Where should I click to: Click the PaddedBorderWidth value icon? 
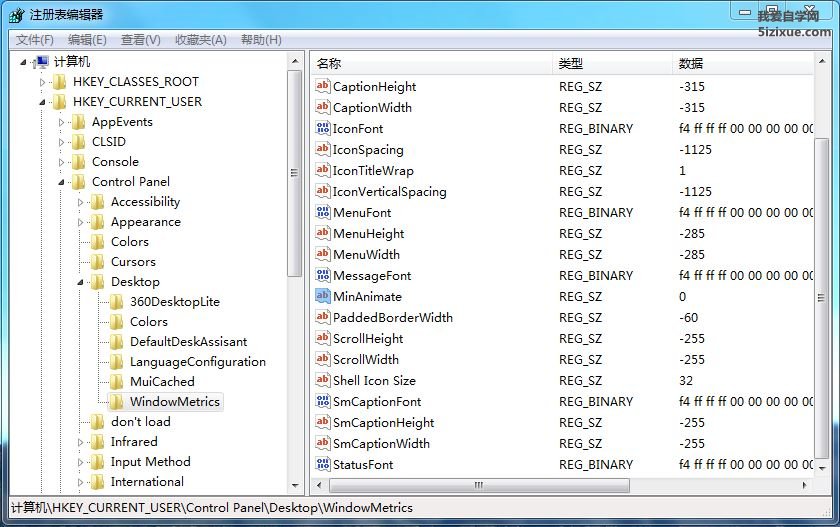point(322,317)
